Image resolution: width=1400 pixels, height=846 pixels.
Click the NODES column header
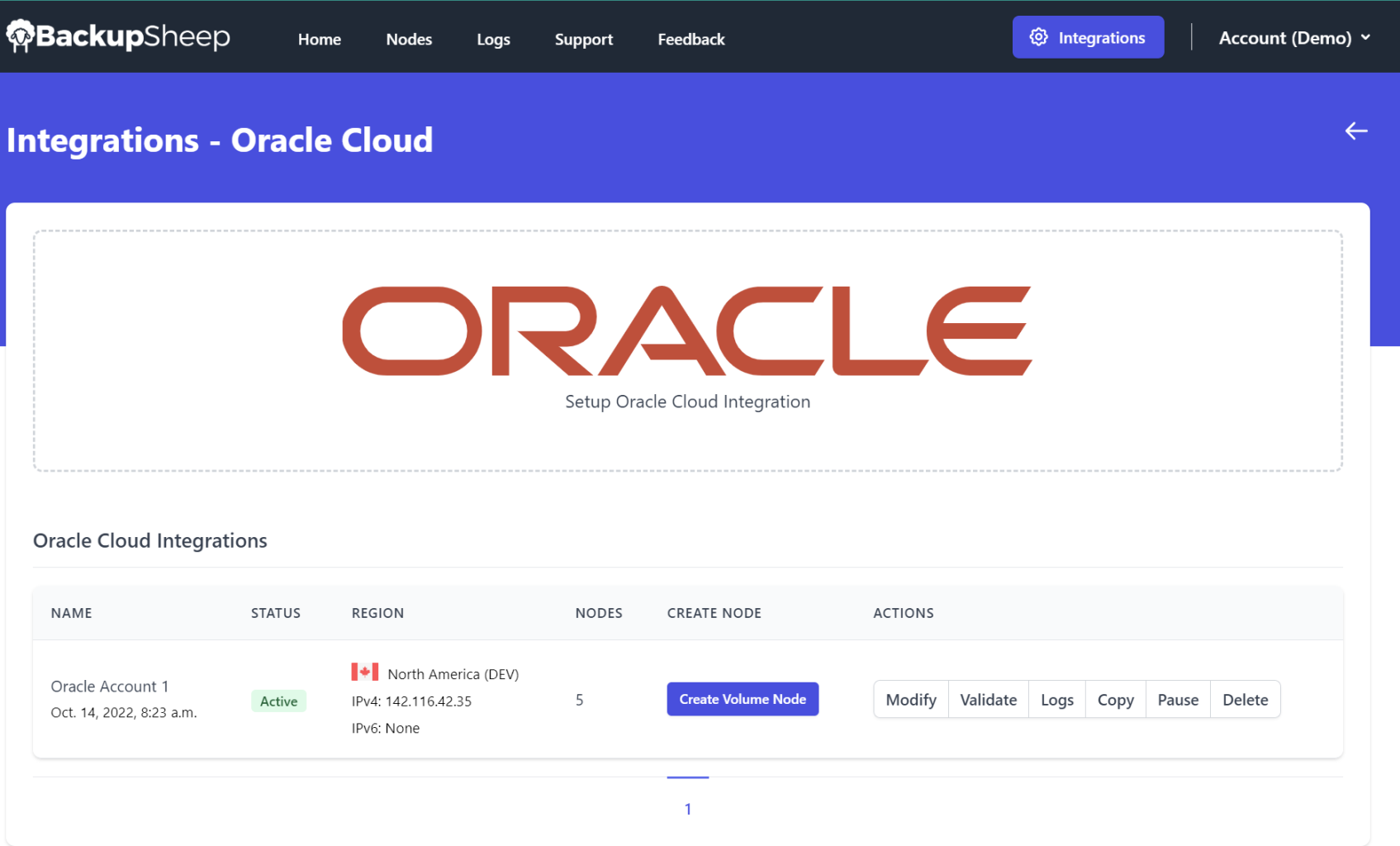click(x=599, y=613)
